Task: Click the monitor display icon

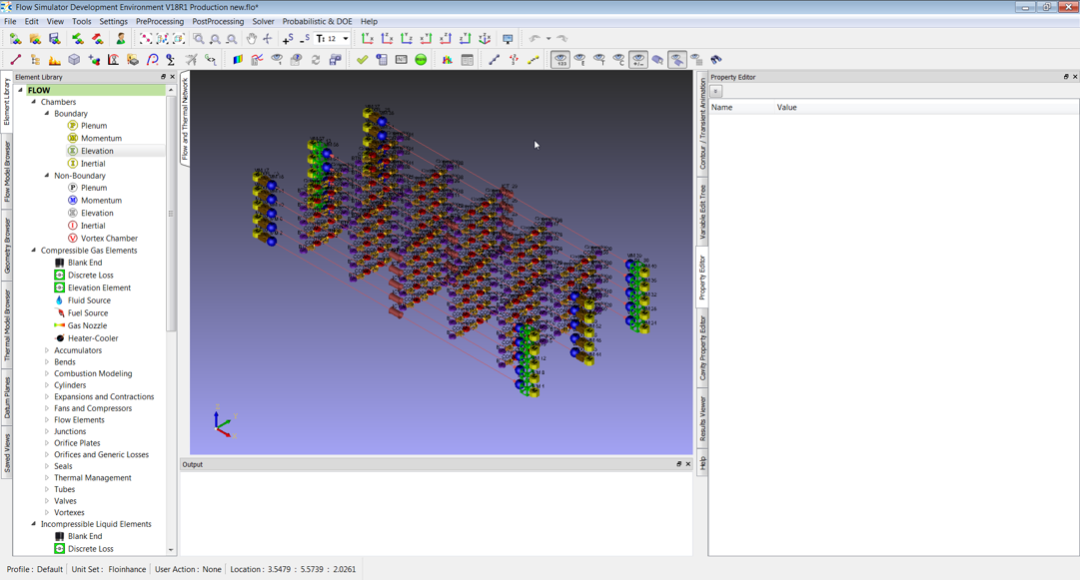Action: [x=508, y=39]
